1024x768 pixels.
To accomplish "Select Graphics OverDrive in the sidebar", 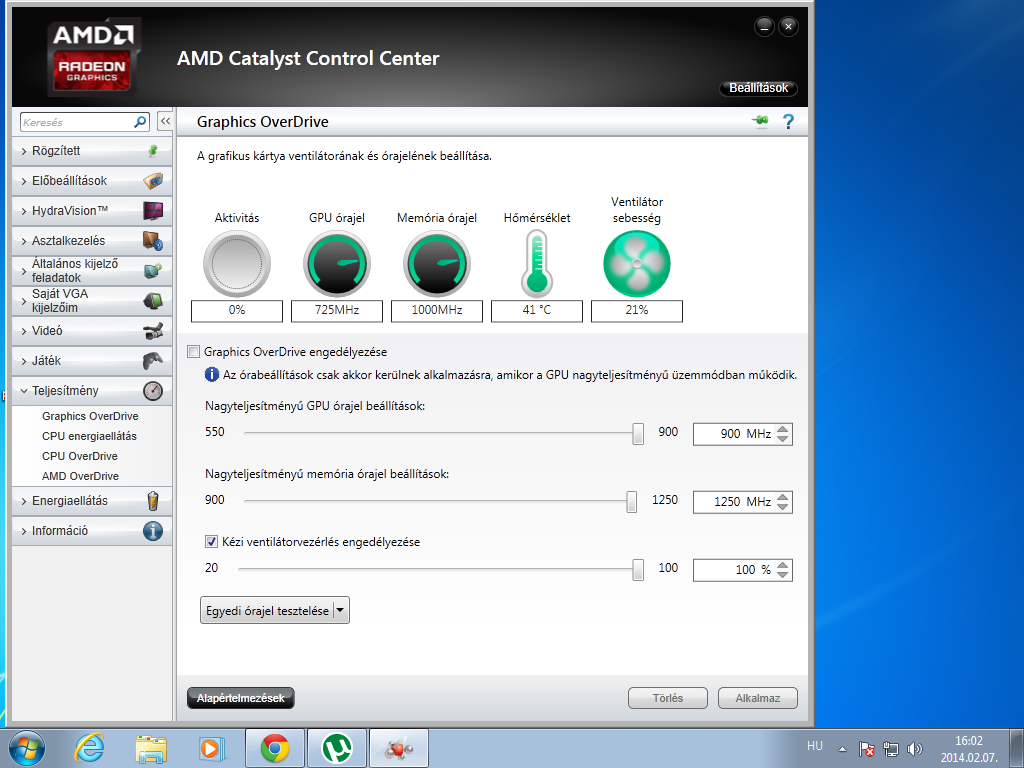I will pos(90,416).
